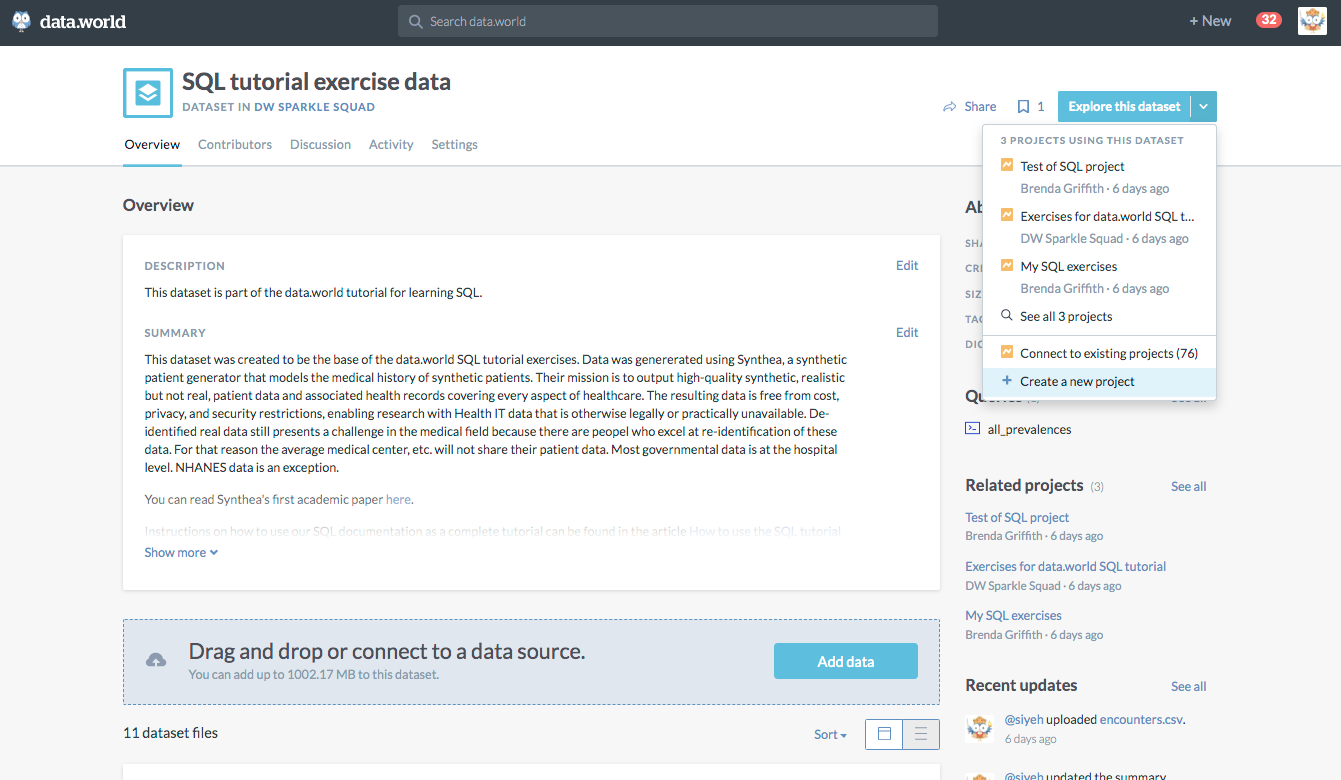This screenshot has height=780, width=1341.
Task: Switch to card view layout icon
Action: [x=884, y=734]
